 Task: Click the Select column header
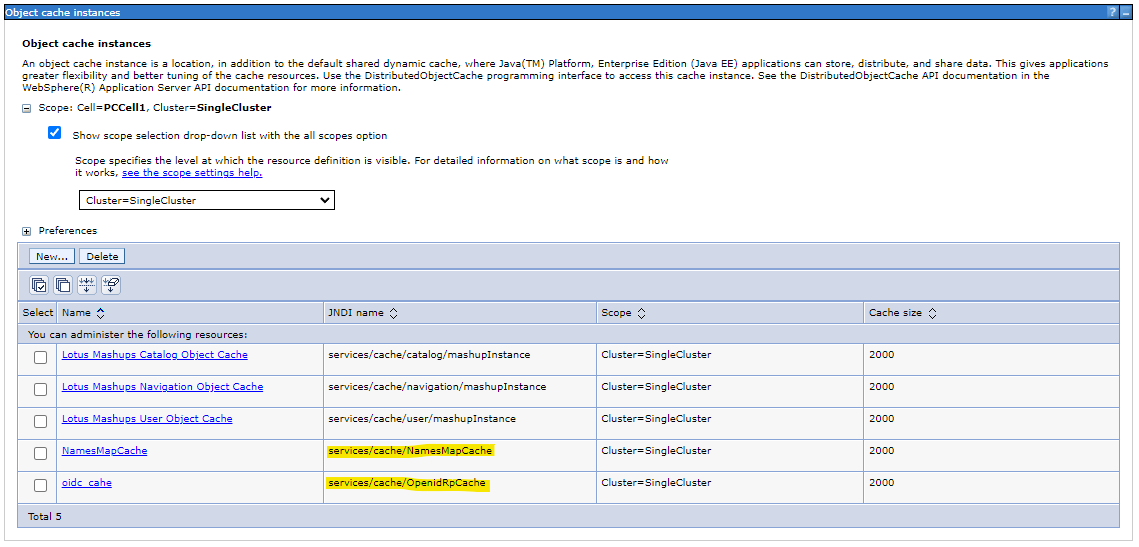(38, 312)
